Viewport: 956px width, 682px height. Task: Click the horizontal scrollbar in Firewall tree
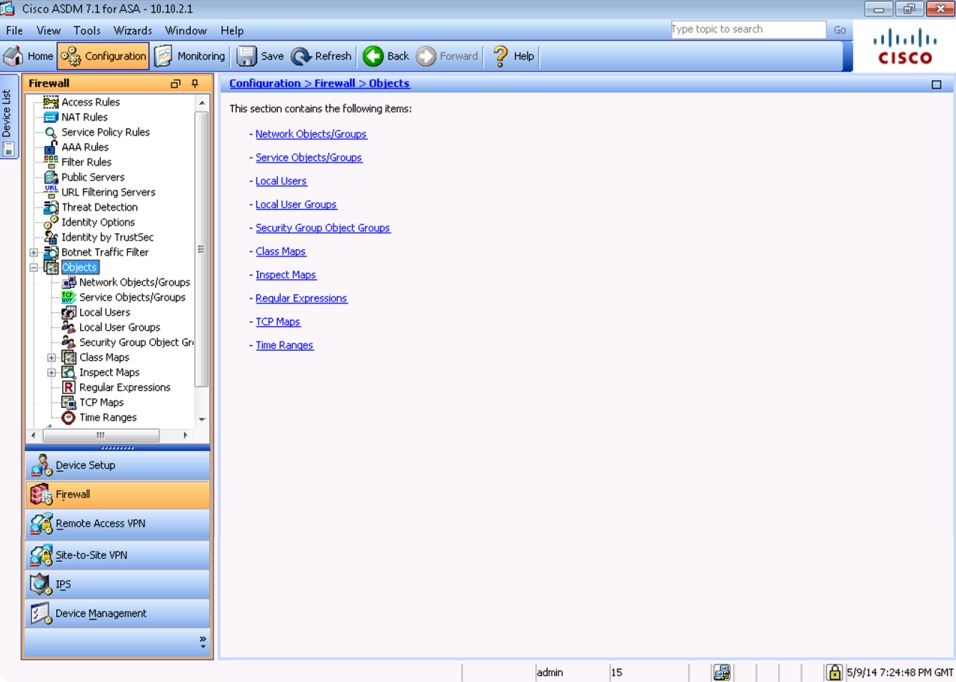tap(100, 435)
